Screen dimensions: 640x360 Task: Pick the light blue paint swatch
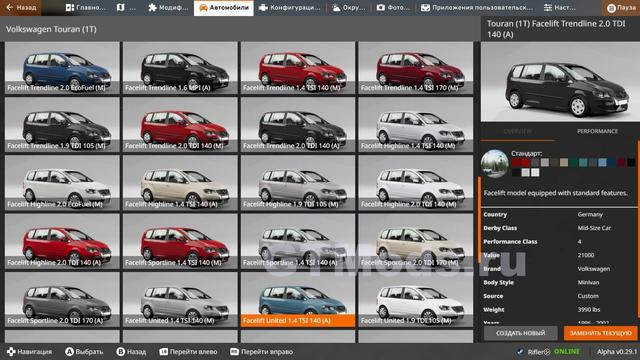pos(602,162)
